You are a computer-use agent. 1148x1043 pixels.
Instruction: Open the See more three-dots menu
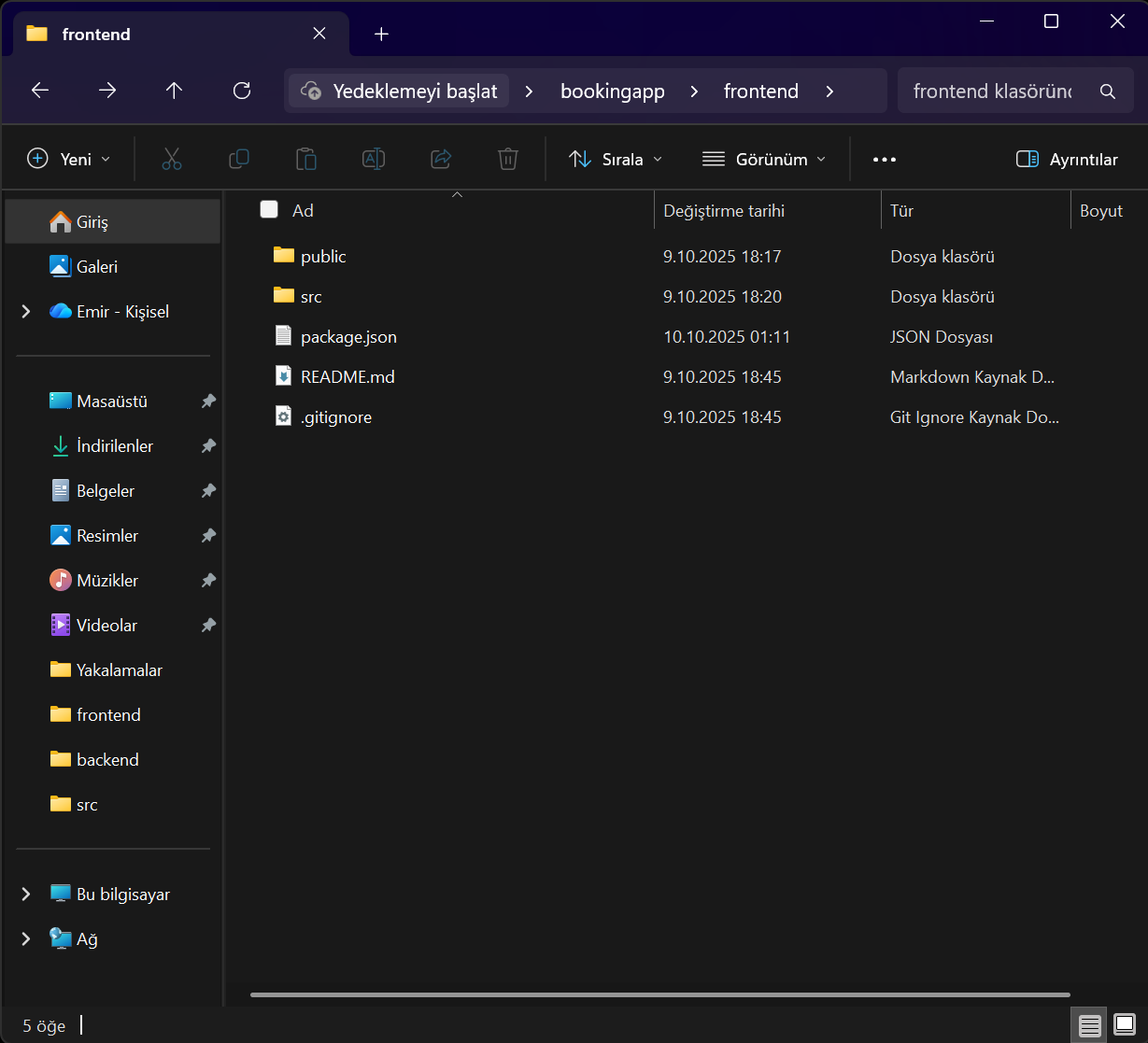click(x=885, y=159)
